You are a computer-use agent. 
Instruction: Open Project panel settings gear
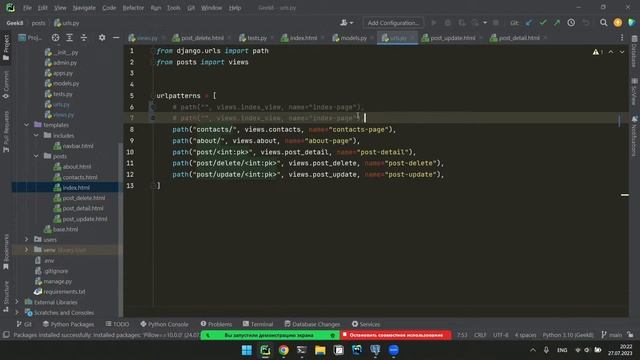point(102,38)
